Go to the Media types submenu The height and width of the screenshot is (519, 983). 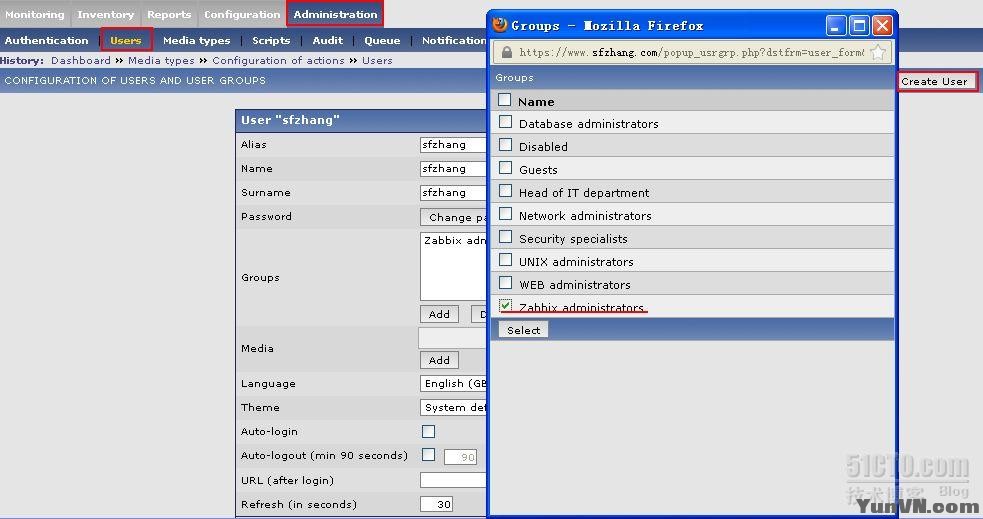[x=196, y=40]
